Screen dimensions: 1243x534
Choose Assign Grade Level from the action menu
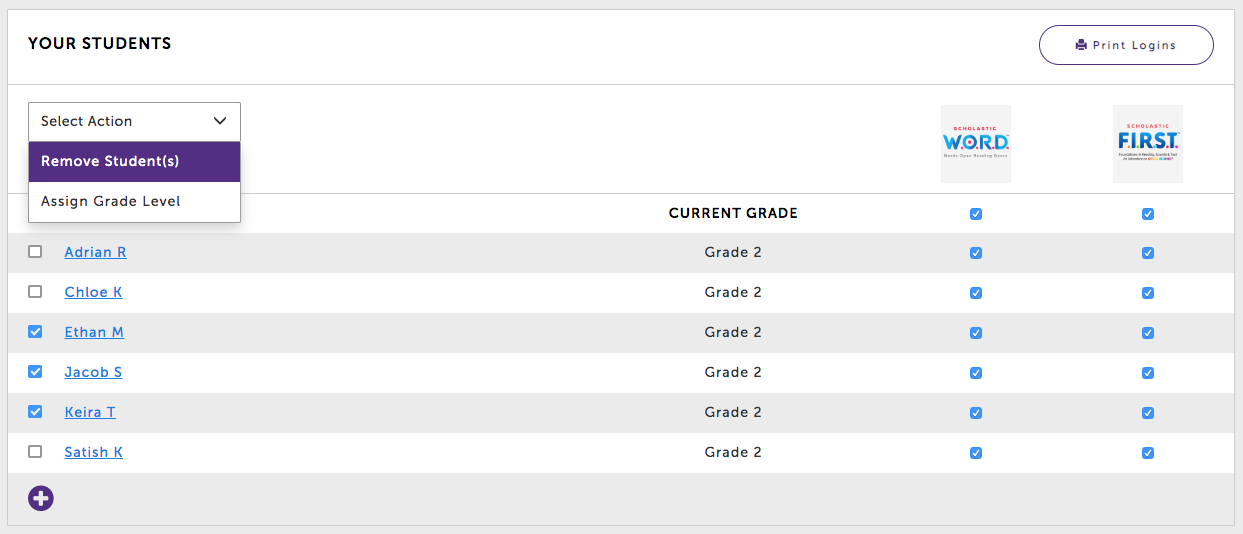pyautogui.click(x=134, y=201)
